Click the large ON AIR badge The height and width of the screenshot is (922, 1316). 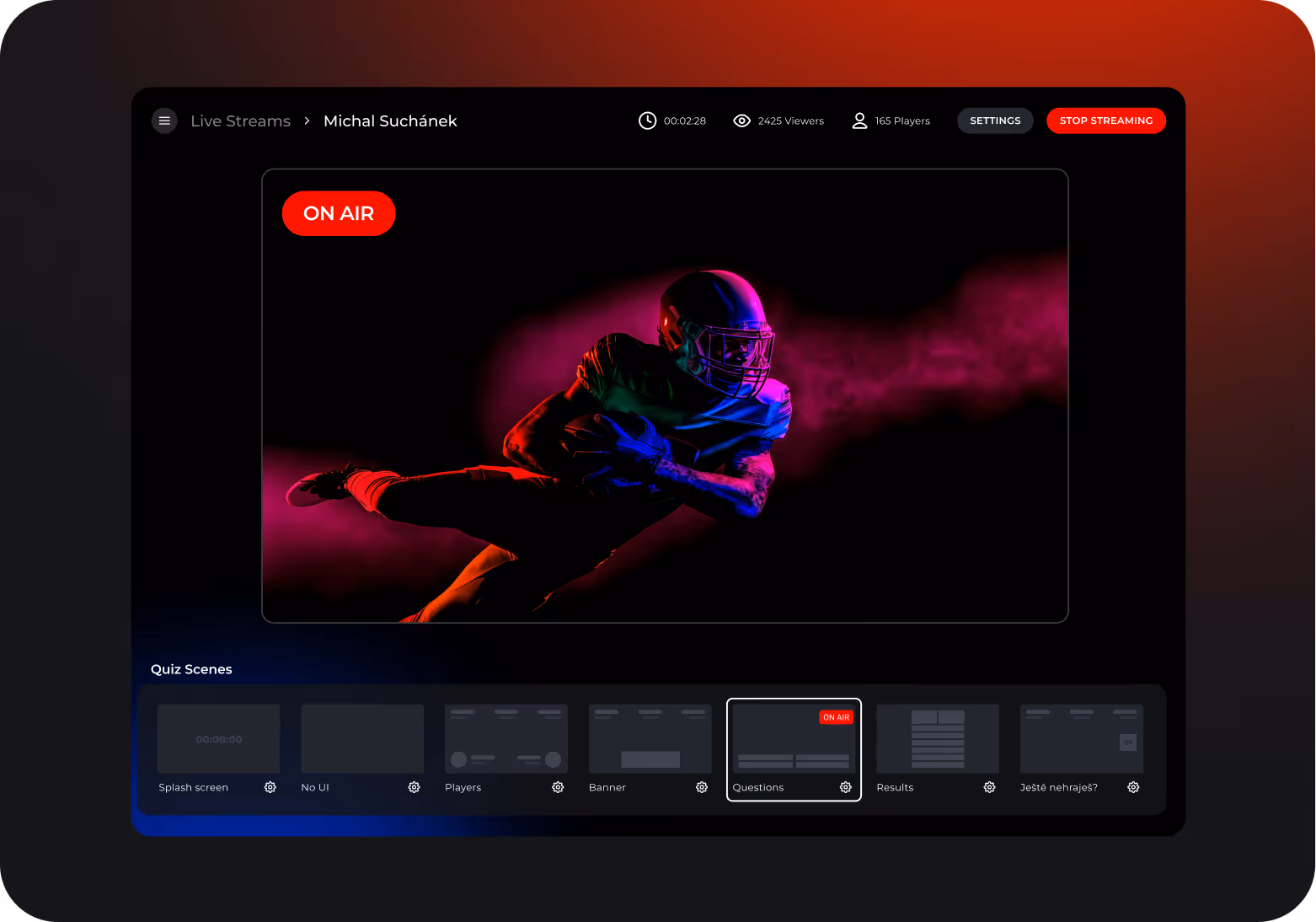339,213
